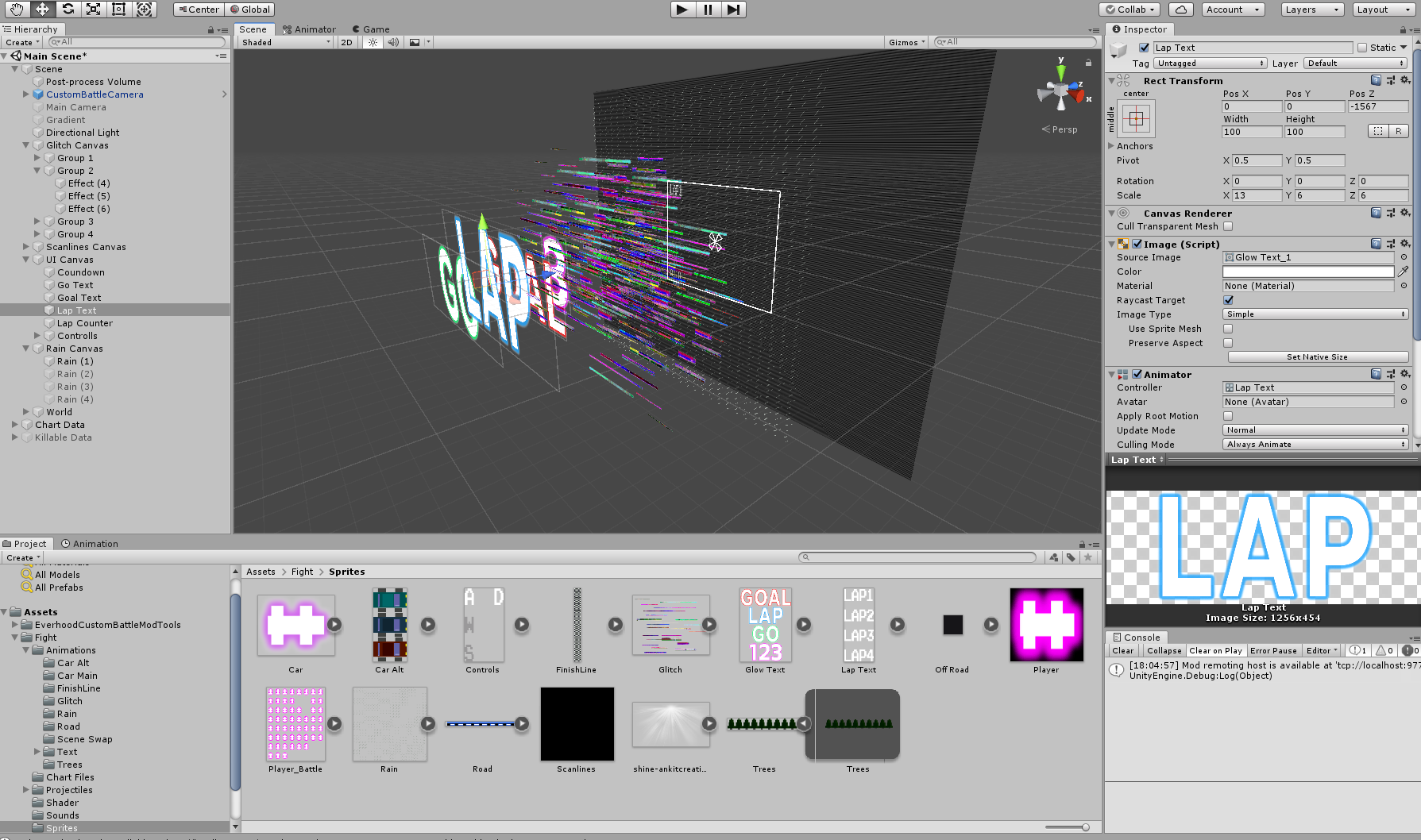
Task: Select the Scale tool
Action: pyautogui.click(x=93, y=10)
